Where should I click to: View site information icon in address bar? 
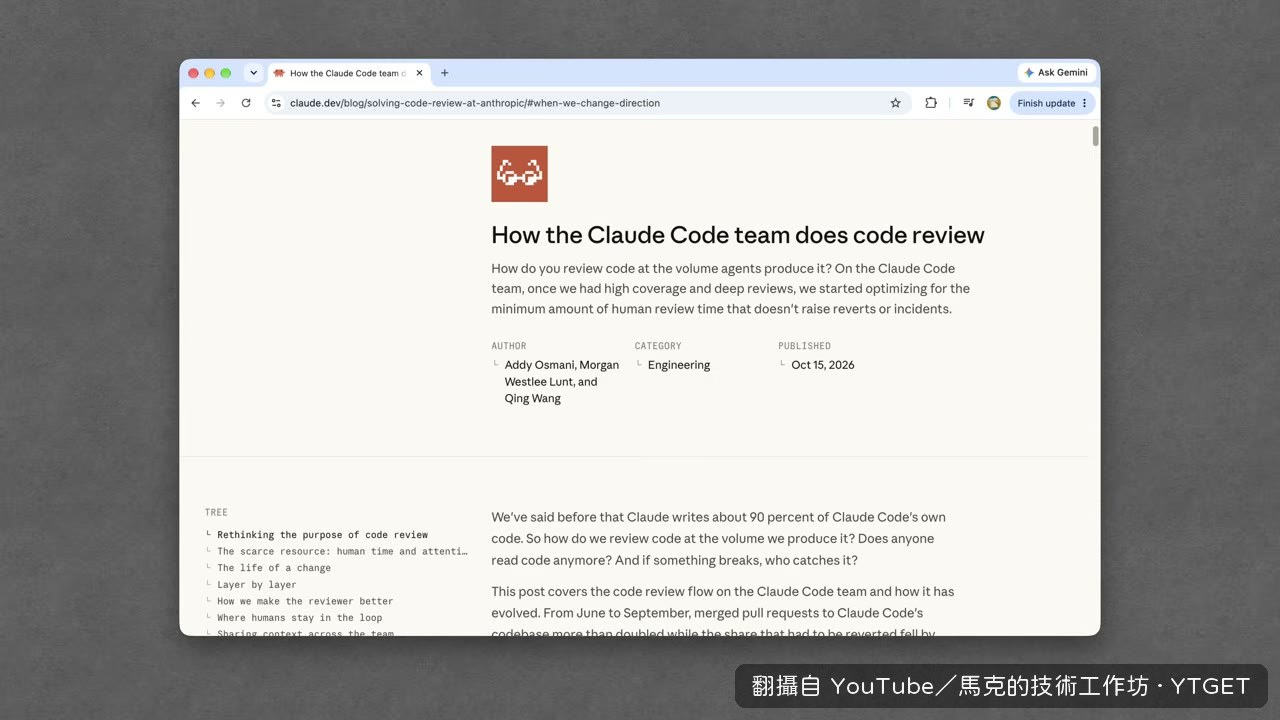pos(277,103)
